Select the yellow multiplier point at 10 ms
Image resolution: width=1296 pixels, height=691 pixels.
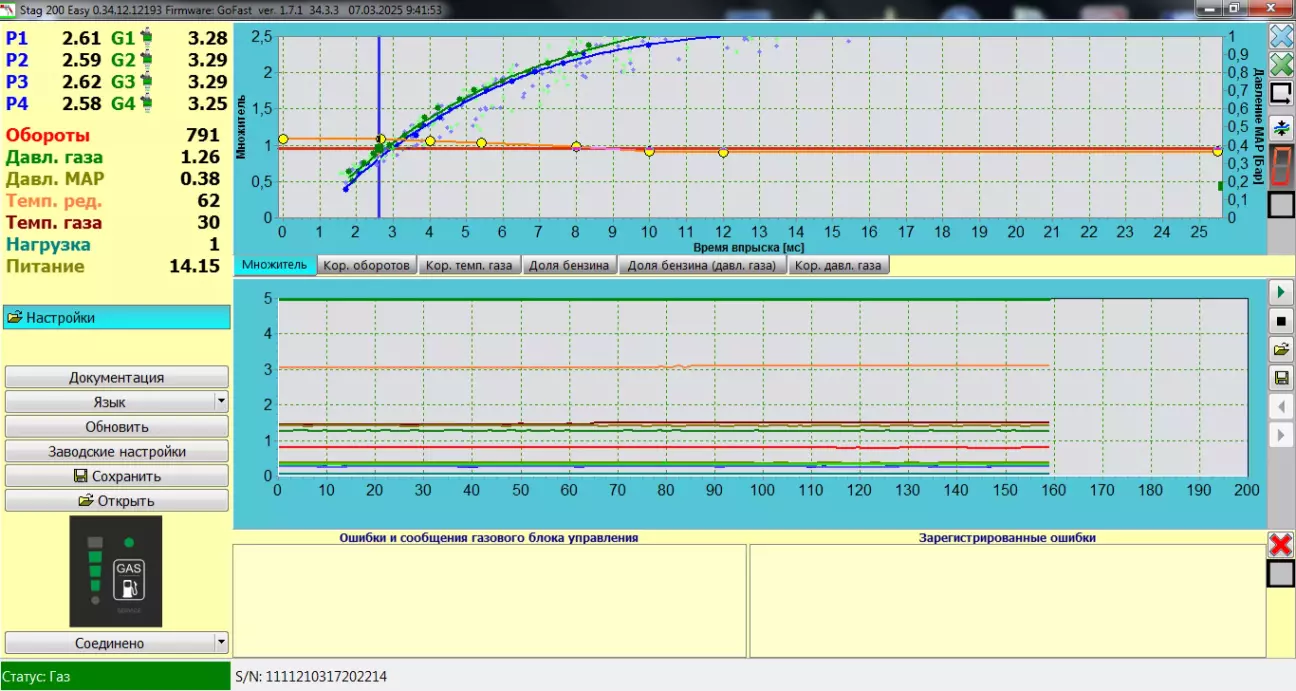click(x=650, y=151)
